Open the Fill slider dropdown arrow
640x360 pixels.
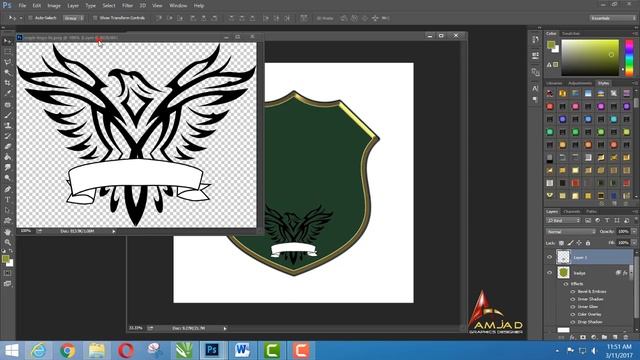pos(634,243)
